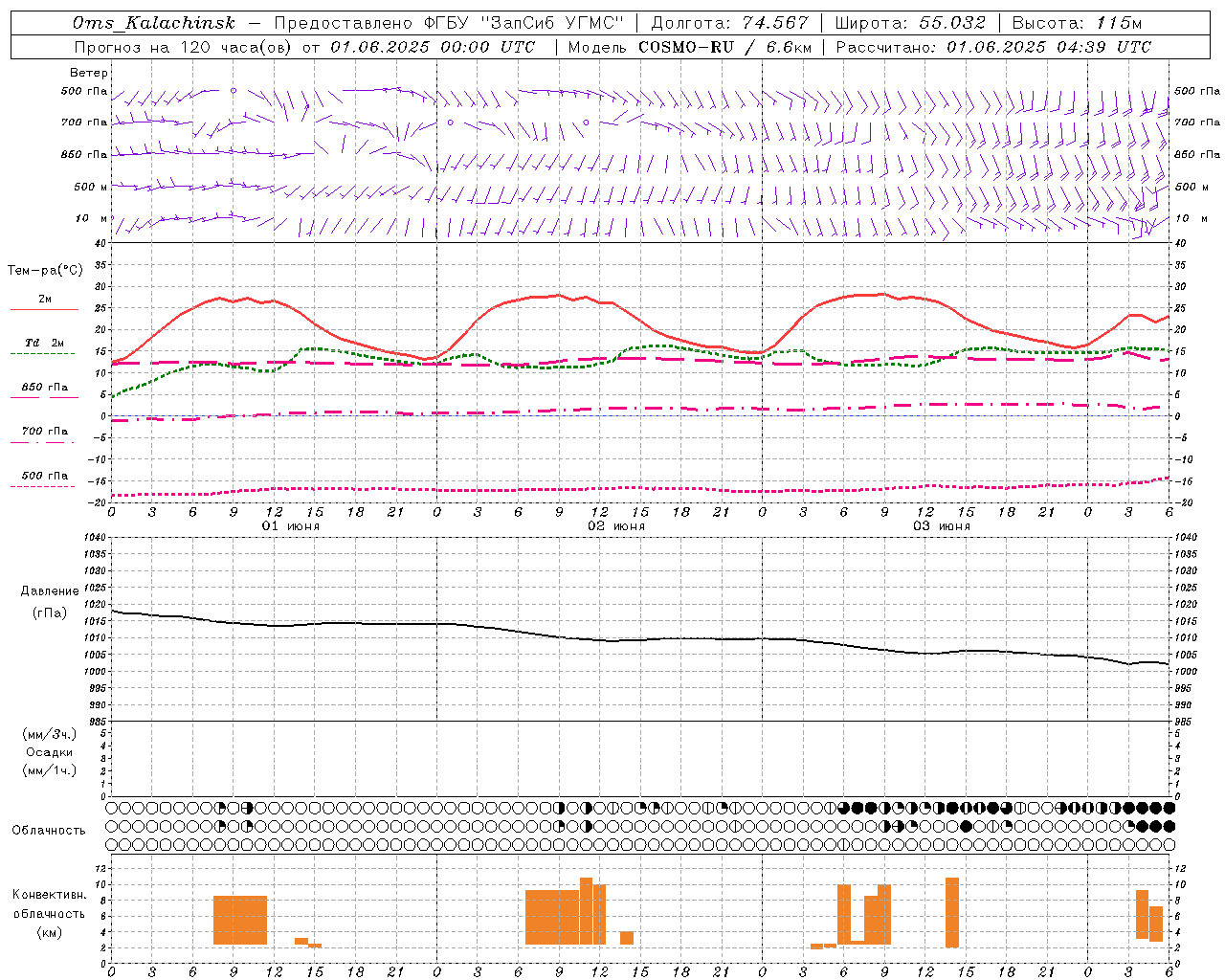
Task: Click the Ветер panel label
Action: click(x=89, y=73)
